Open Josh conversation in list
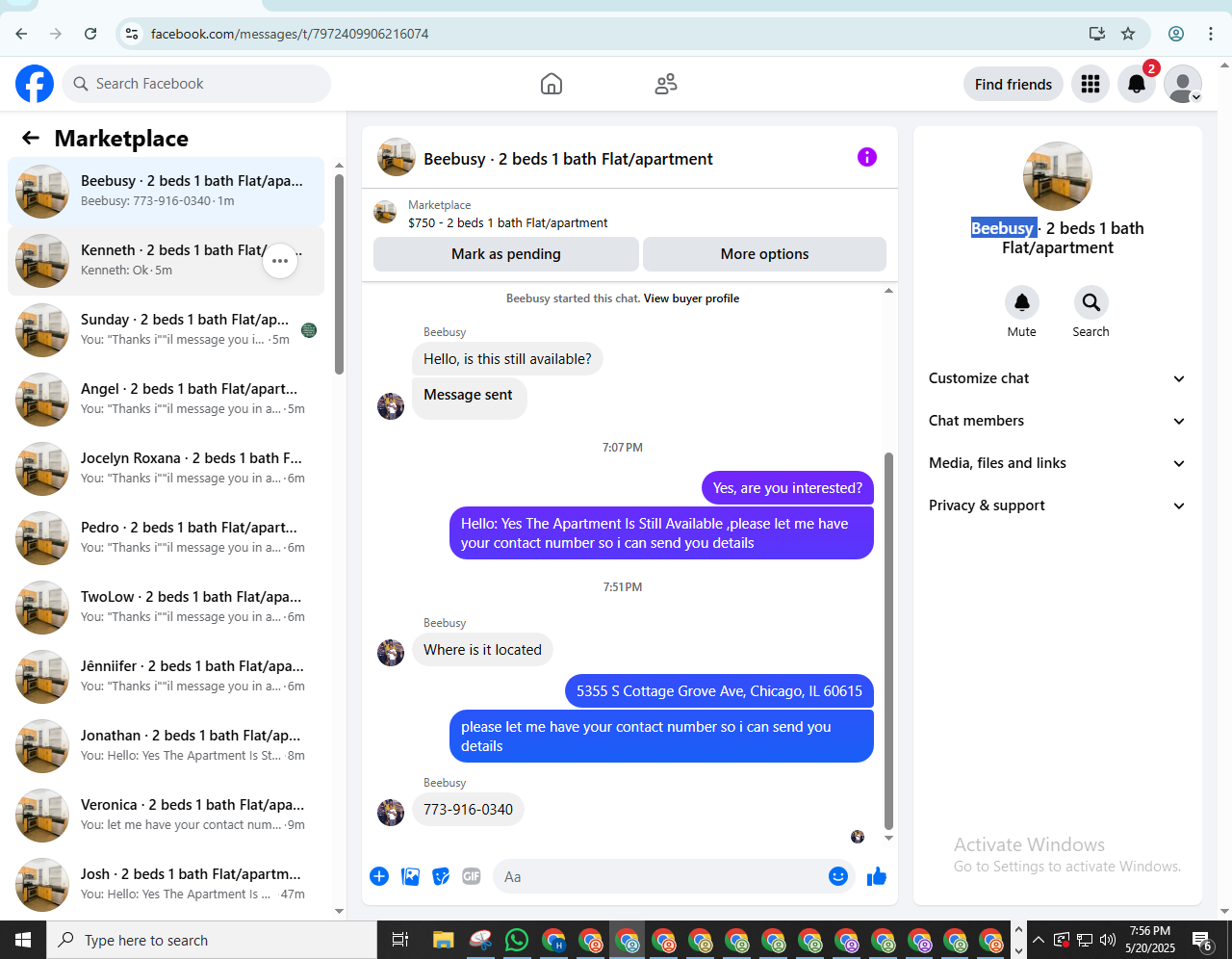The height and width of the screenshot is (959, 1232). [166, 885]
